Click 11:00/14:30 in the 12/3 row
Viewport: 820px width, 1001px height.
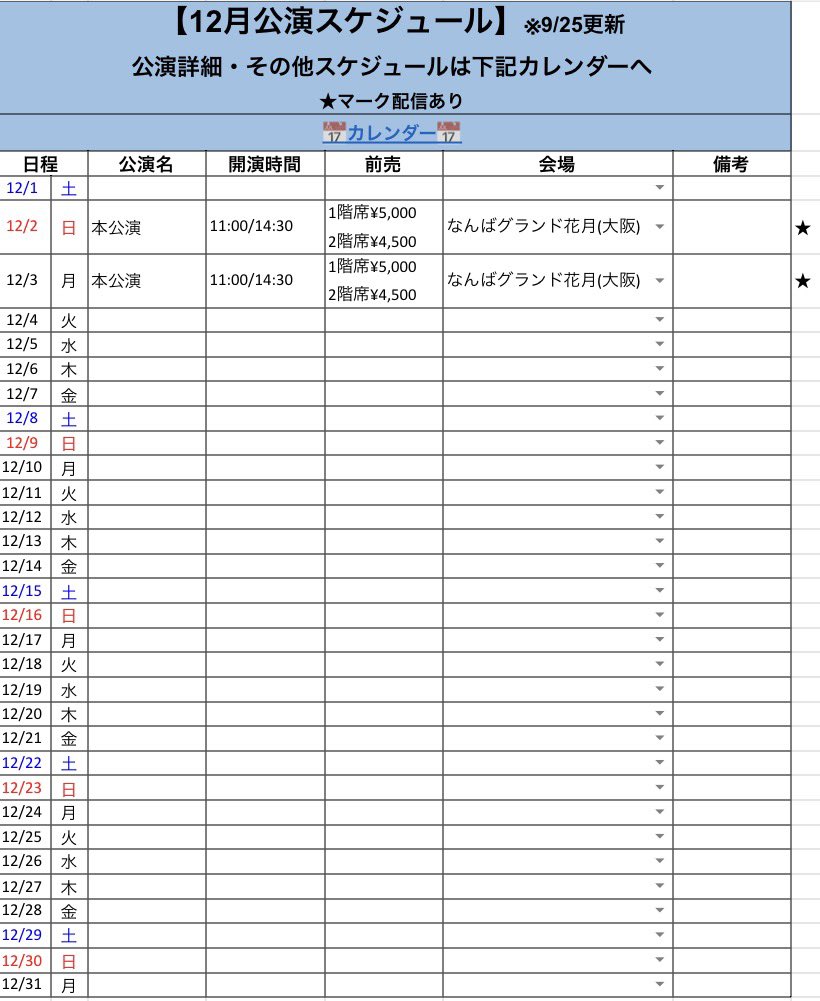pos(251,280)
